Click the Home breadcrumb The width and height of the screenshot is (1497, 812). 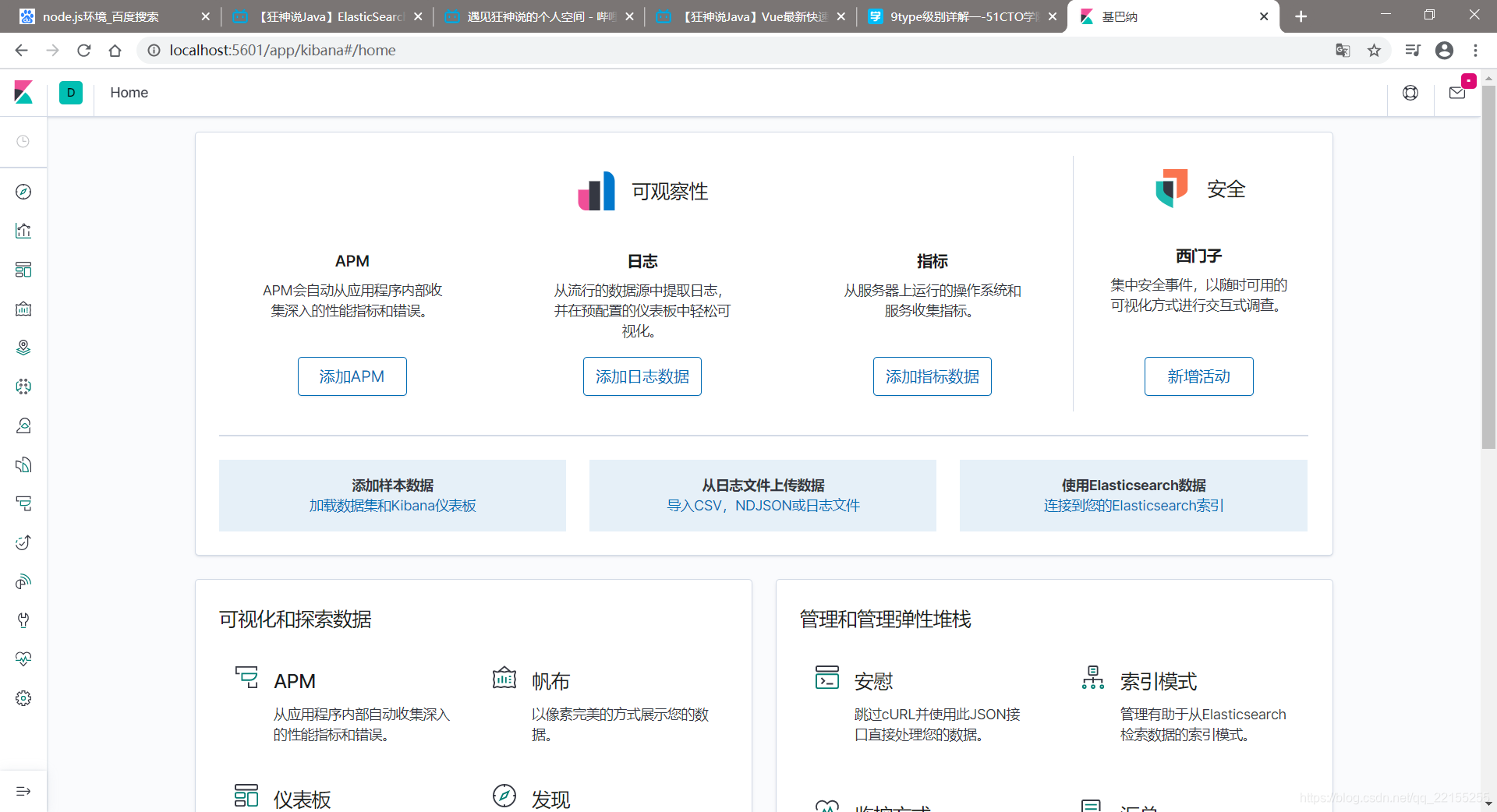click(129, 93)
